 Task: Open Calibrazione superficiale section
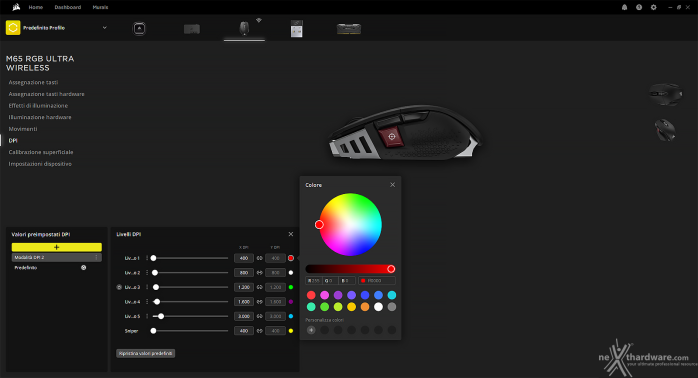point(41,152)
